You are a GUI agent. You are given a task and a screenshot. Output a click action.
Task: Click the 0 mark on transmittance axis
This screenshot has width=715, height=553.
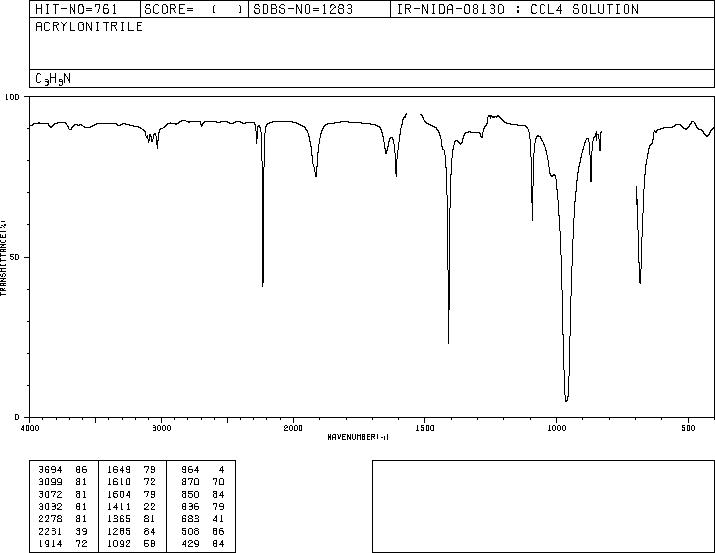point(17,417)
